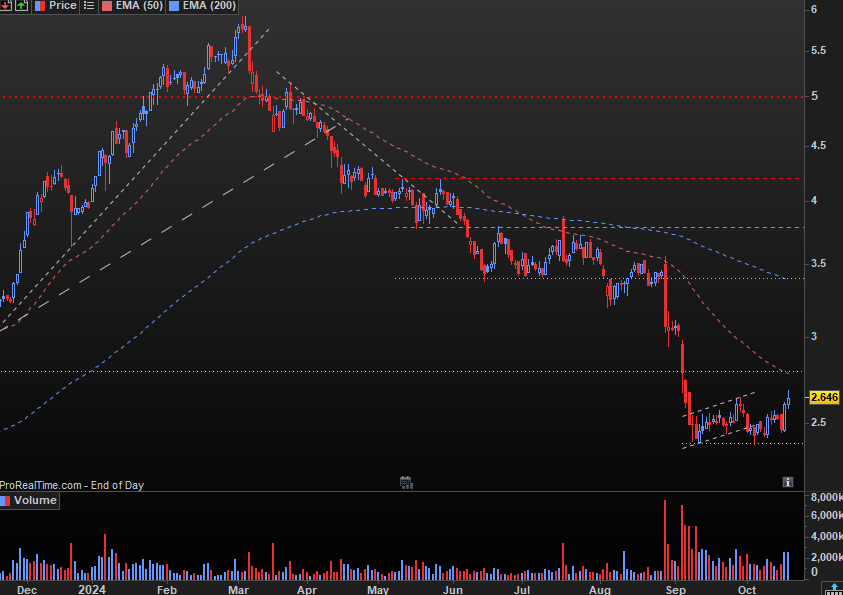Image resolution: width=843 pixels, height=595 pixels.
Task: Click the Feb label on time axis
Action: (x=167, y=590)
